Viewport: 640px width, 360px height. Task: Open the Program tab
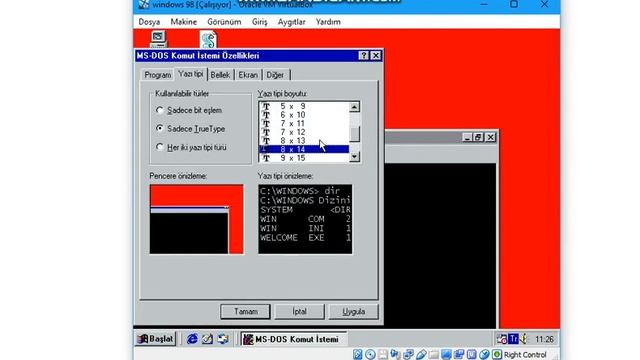[x=158, y=75]
